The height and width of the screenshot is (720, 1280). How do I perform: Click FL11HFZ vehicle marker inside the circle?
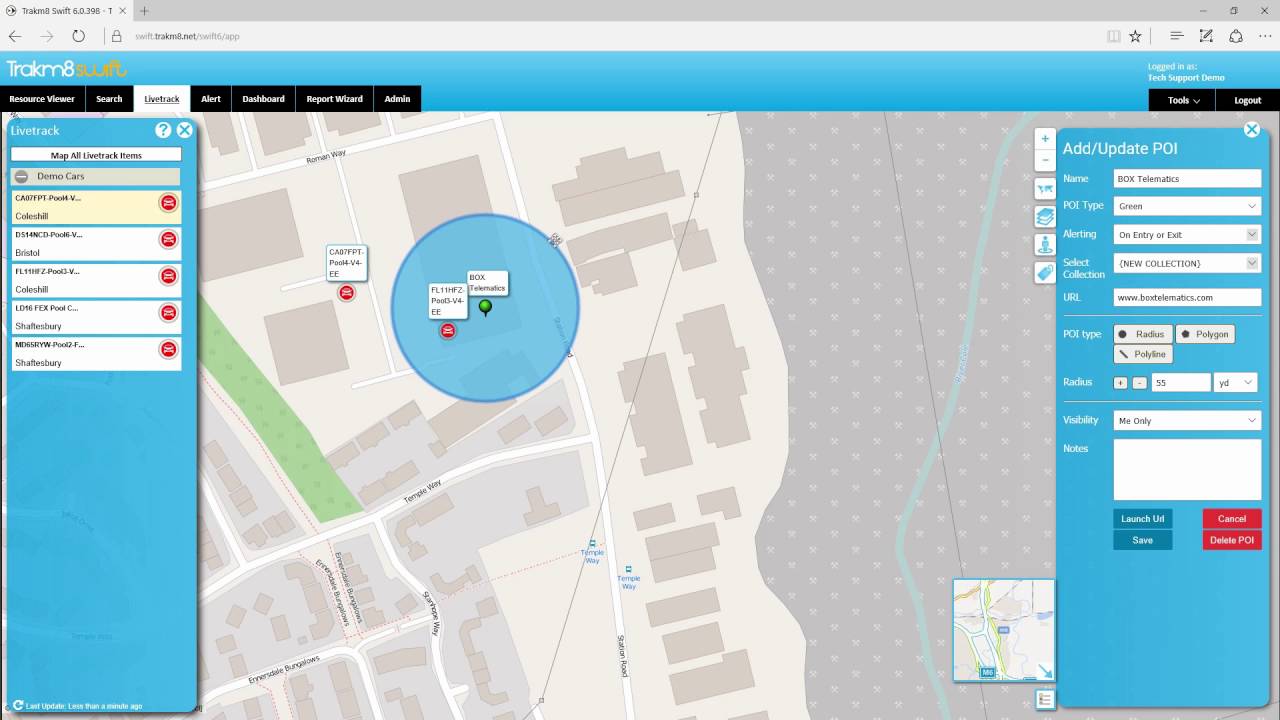(448, 331)
